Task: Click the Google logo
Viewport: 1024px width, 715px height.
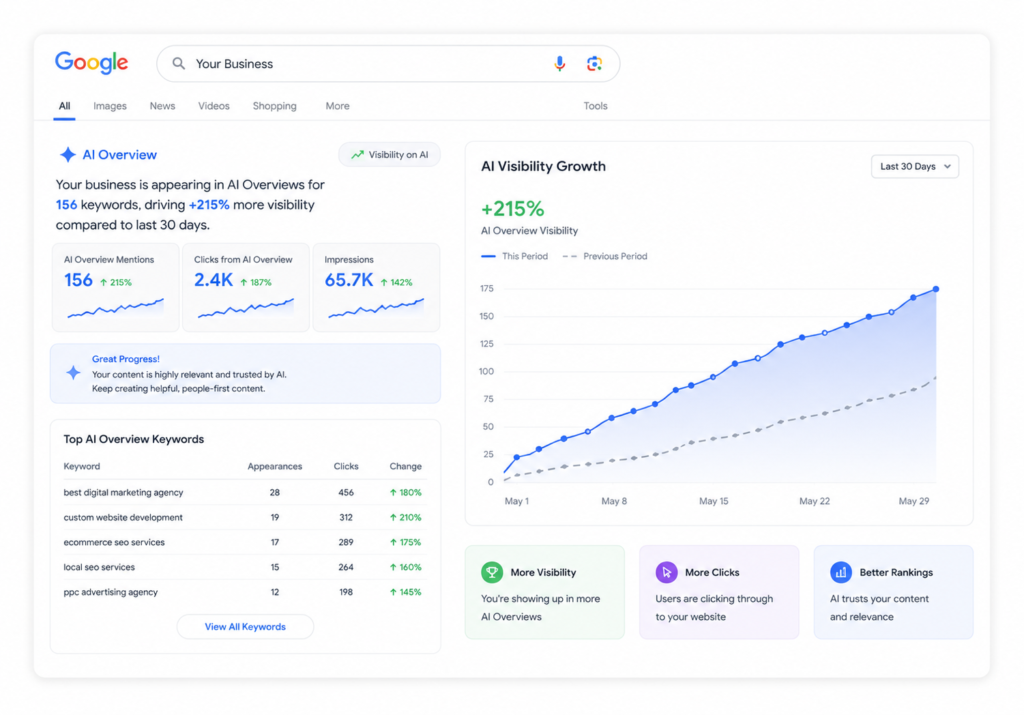Action: pyautogui.click(x=91, y=63)
